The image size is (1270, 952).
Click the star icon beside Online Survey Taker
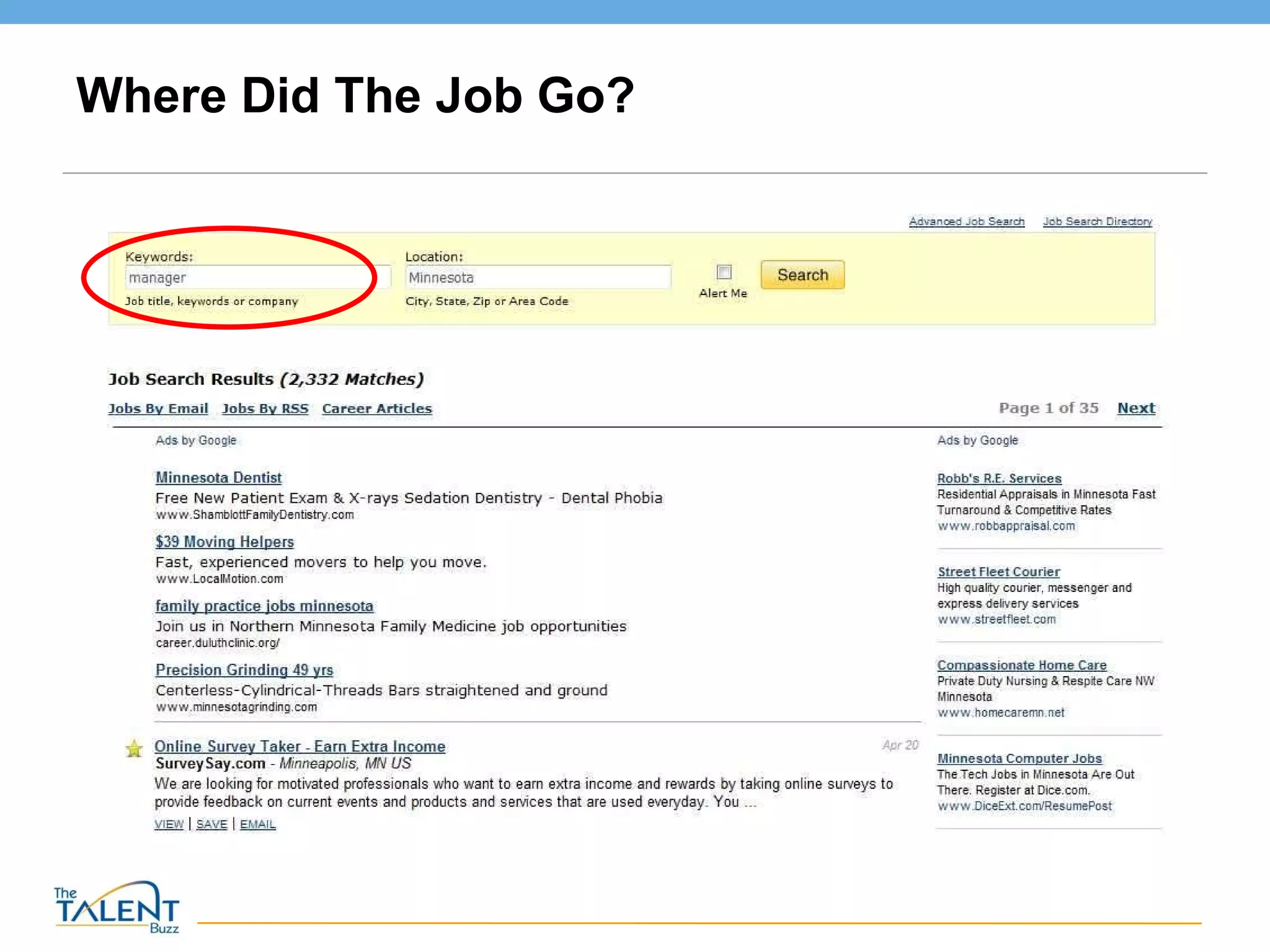coord(134,749)
